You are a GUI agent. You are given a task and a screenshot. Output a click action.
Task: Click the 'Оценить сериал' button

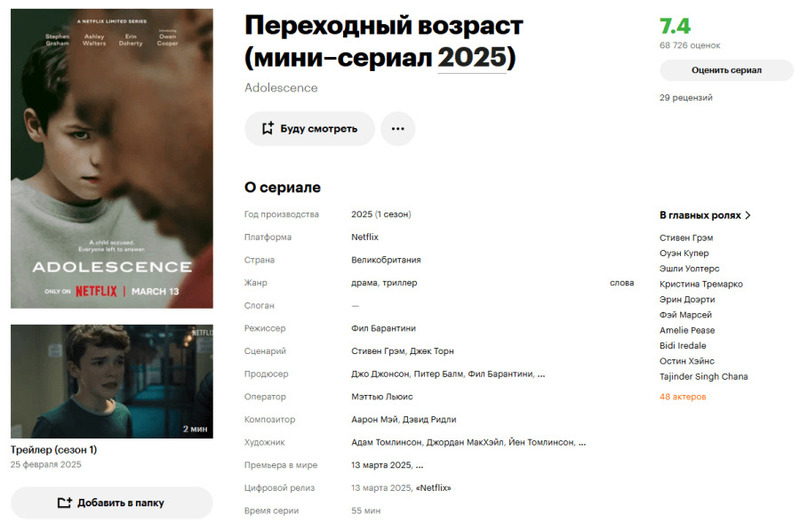pos(727,70)
